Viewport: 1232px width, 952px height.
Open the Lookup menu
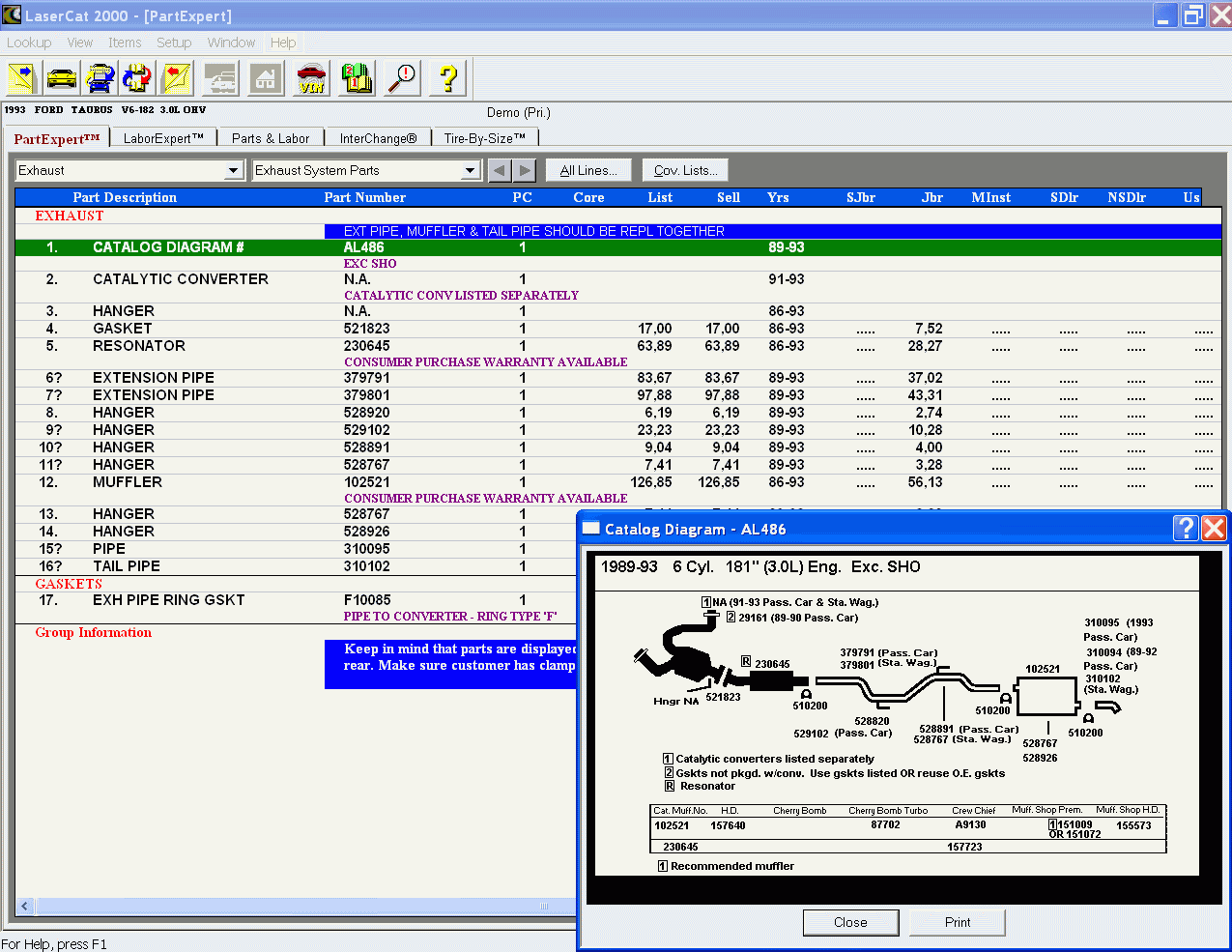click(x=29, y=43)
